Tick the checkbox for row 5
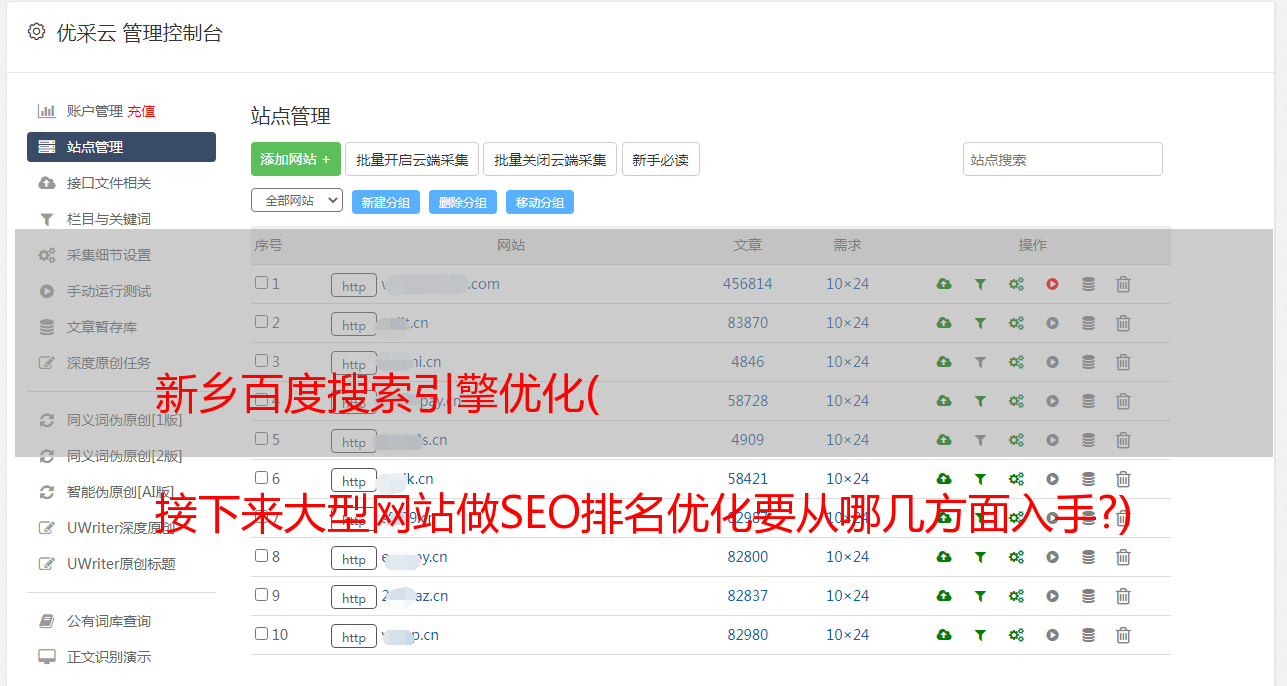The image size is (1287, 686). click(x=261, y=439)
